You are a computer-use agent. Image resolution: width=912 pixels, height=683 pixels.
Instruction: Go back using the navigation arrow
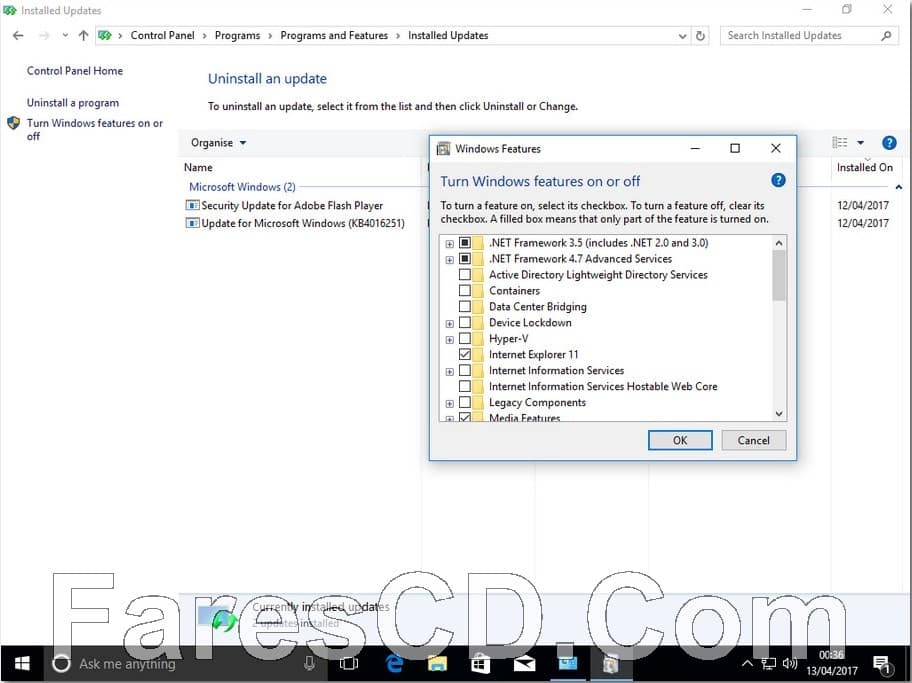click(18, 35)
